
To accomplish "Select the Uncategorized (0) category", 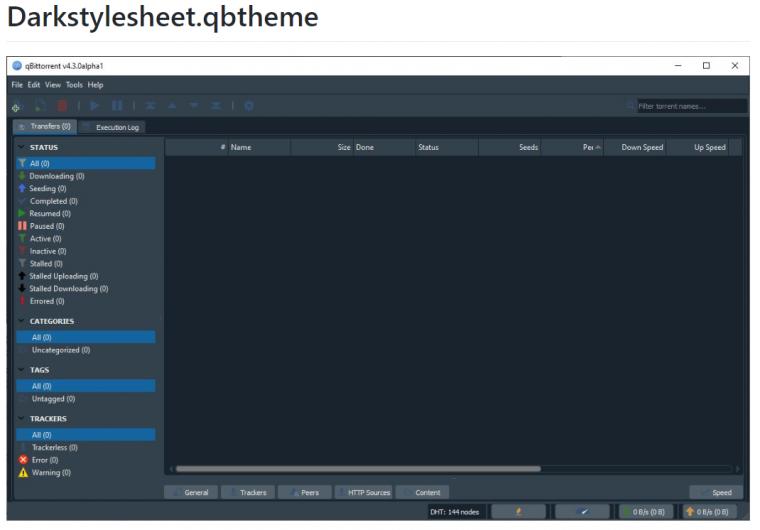I will 86,350.
